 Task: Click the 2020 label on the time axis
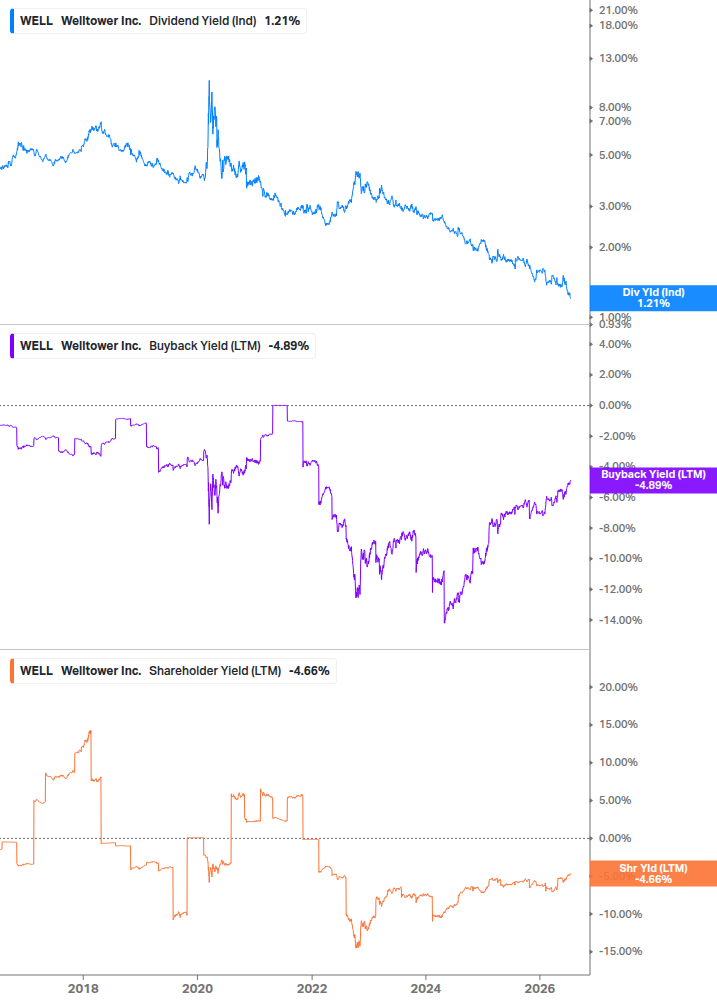[197, 988]
